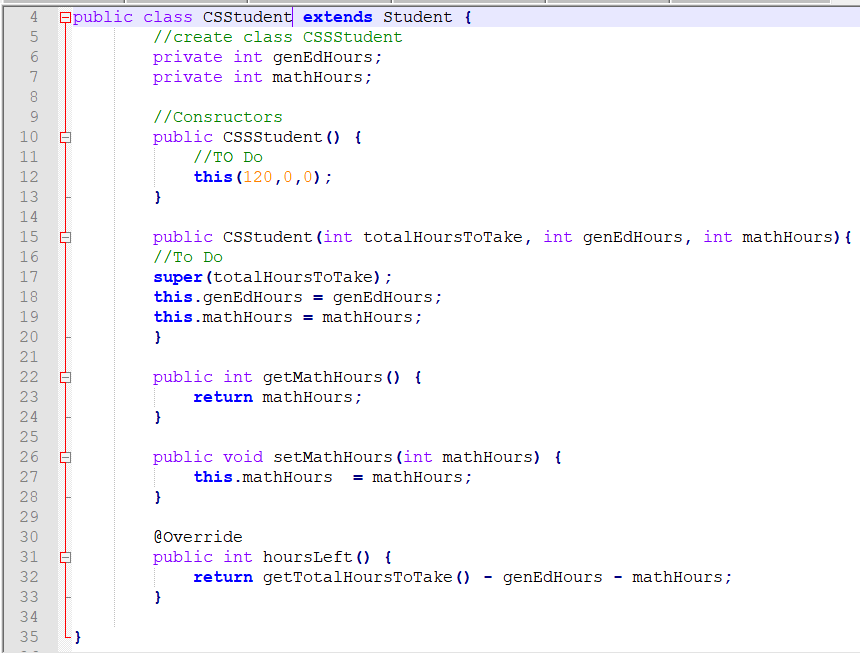Image resolution: width=860 pixels, height=653 pixels.
Task: Click the closing brace on line 35
Action: point(78,637)
